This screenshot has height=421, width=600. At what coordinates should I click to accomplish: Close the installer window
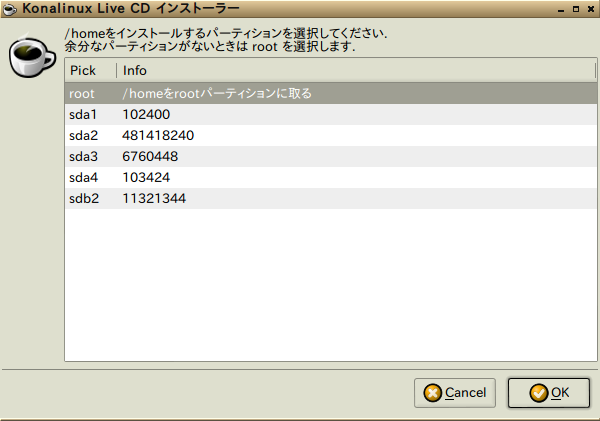pos(591,9)
